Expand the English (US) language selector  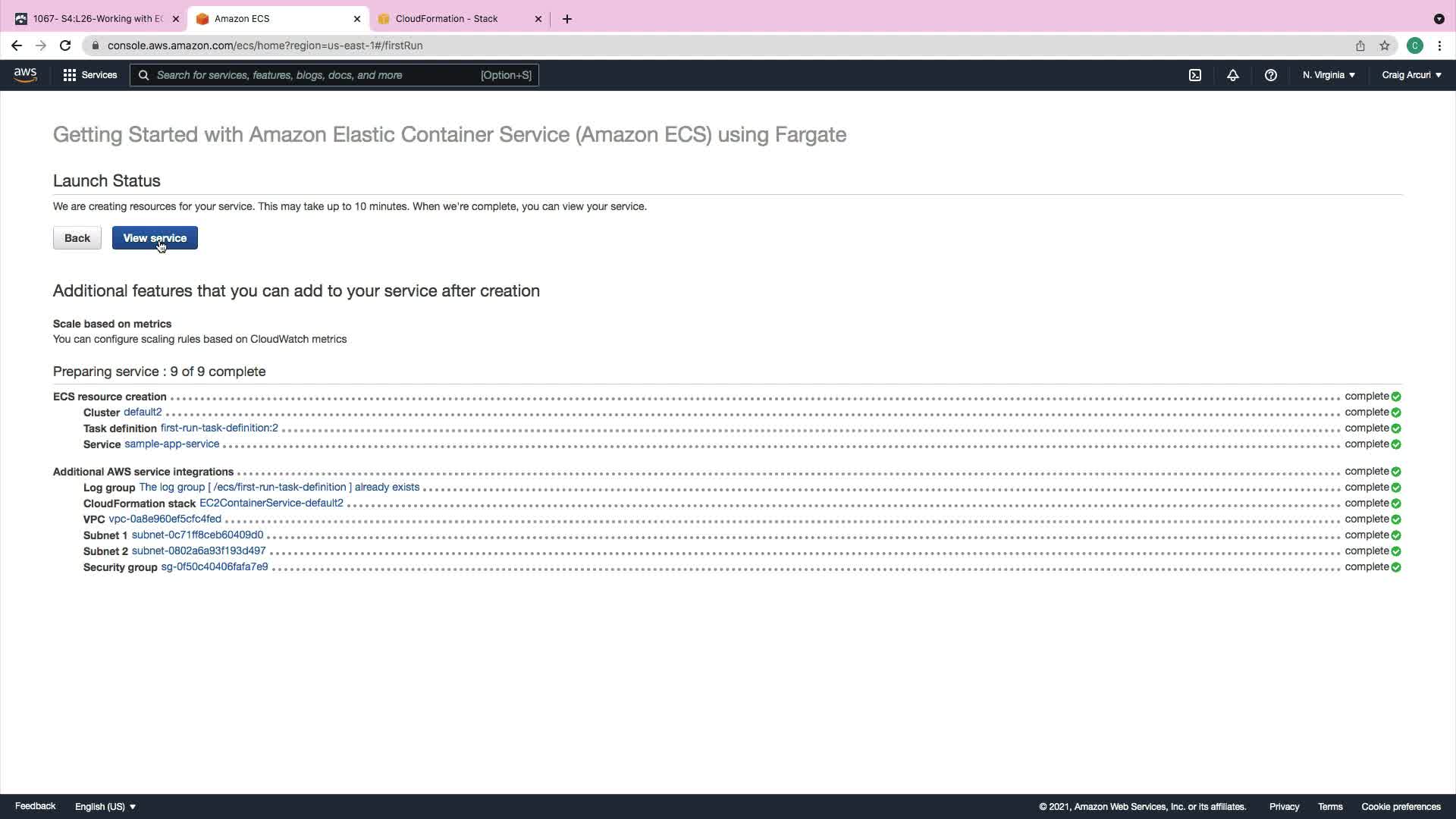[x=105, y=806]
